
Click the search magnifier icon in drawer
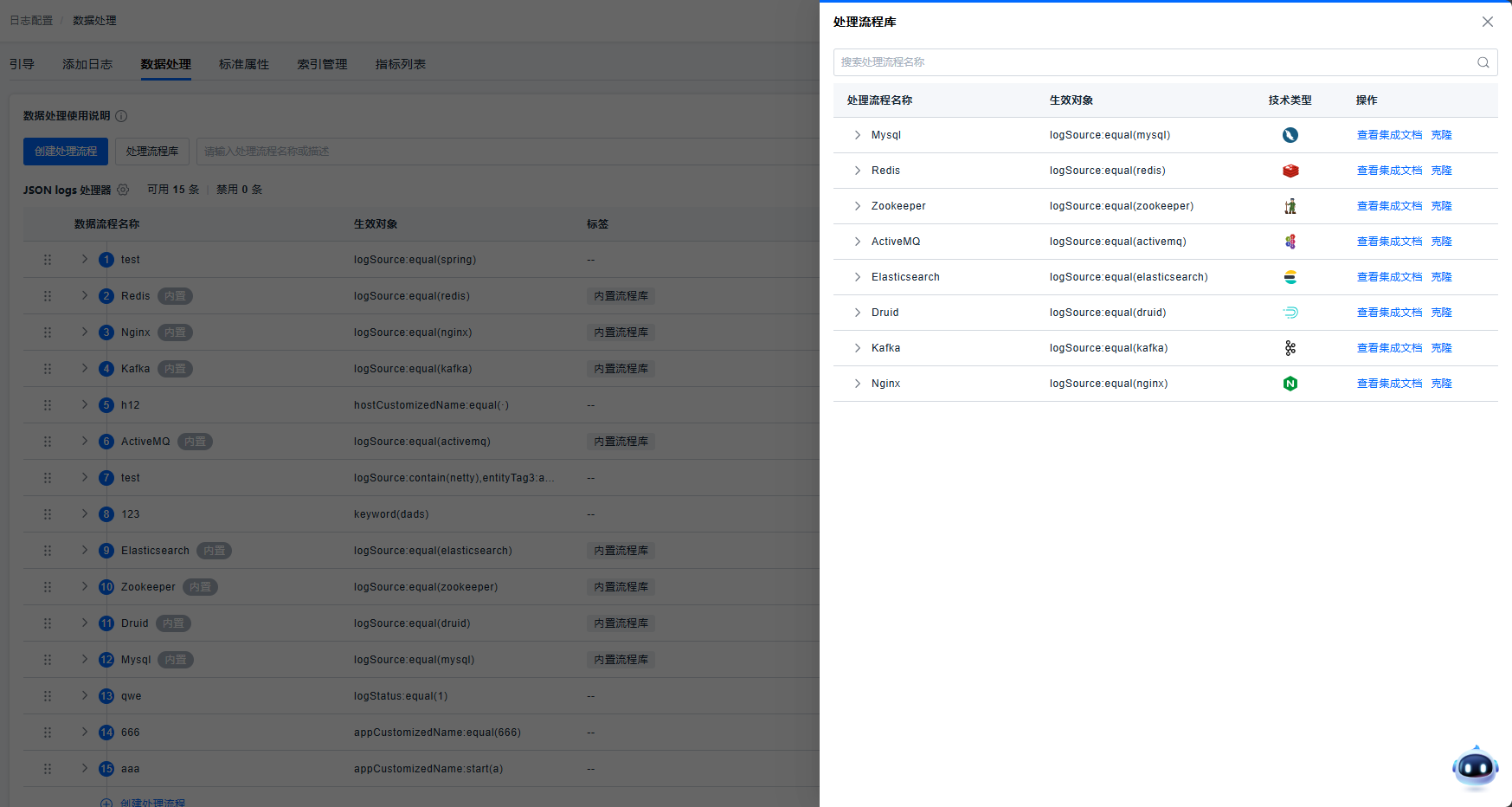click(1483, 62)
